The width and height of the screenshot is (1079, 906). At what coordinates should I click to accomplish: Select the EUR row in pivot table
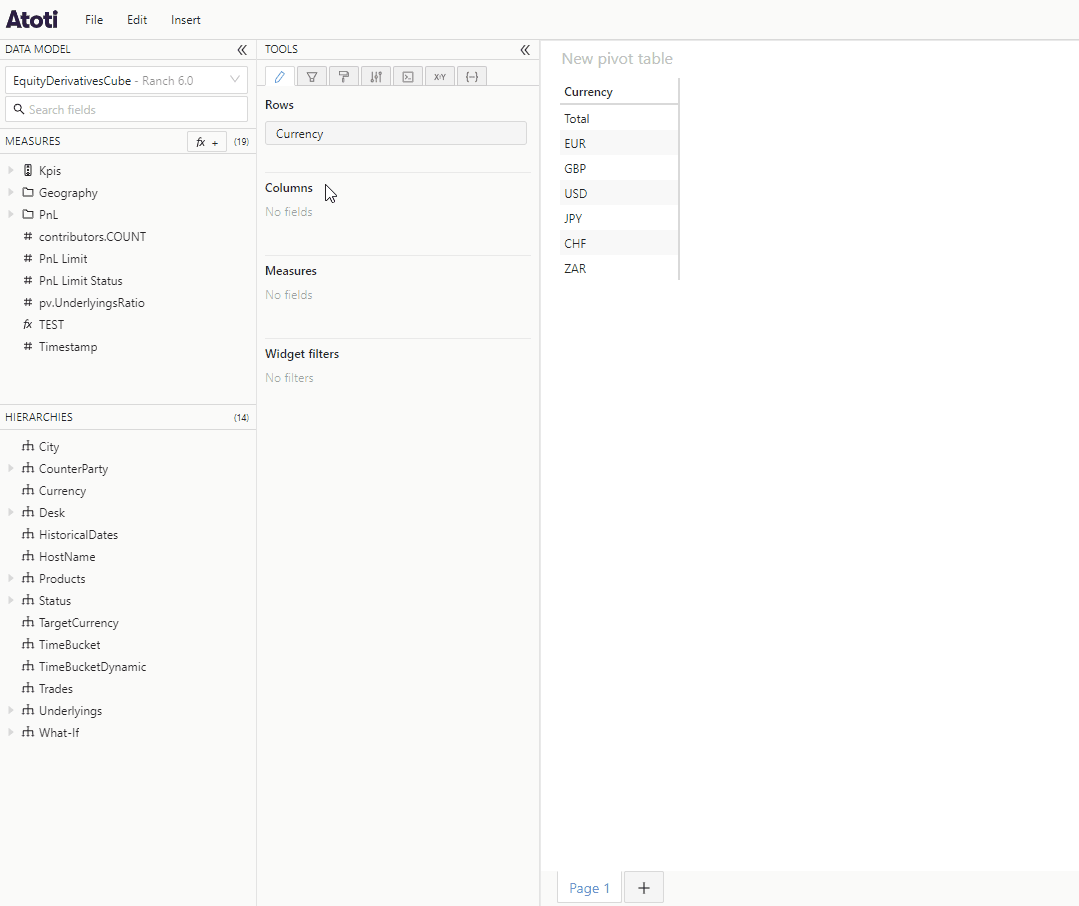[619, 144]
